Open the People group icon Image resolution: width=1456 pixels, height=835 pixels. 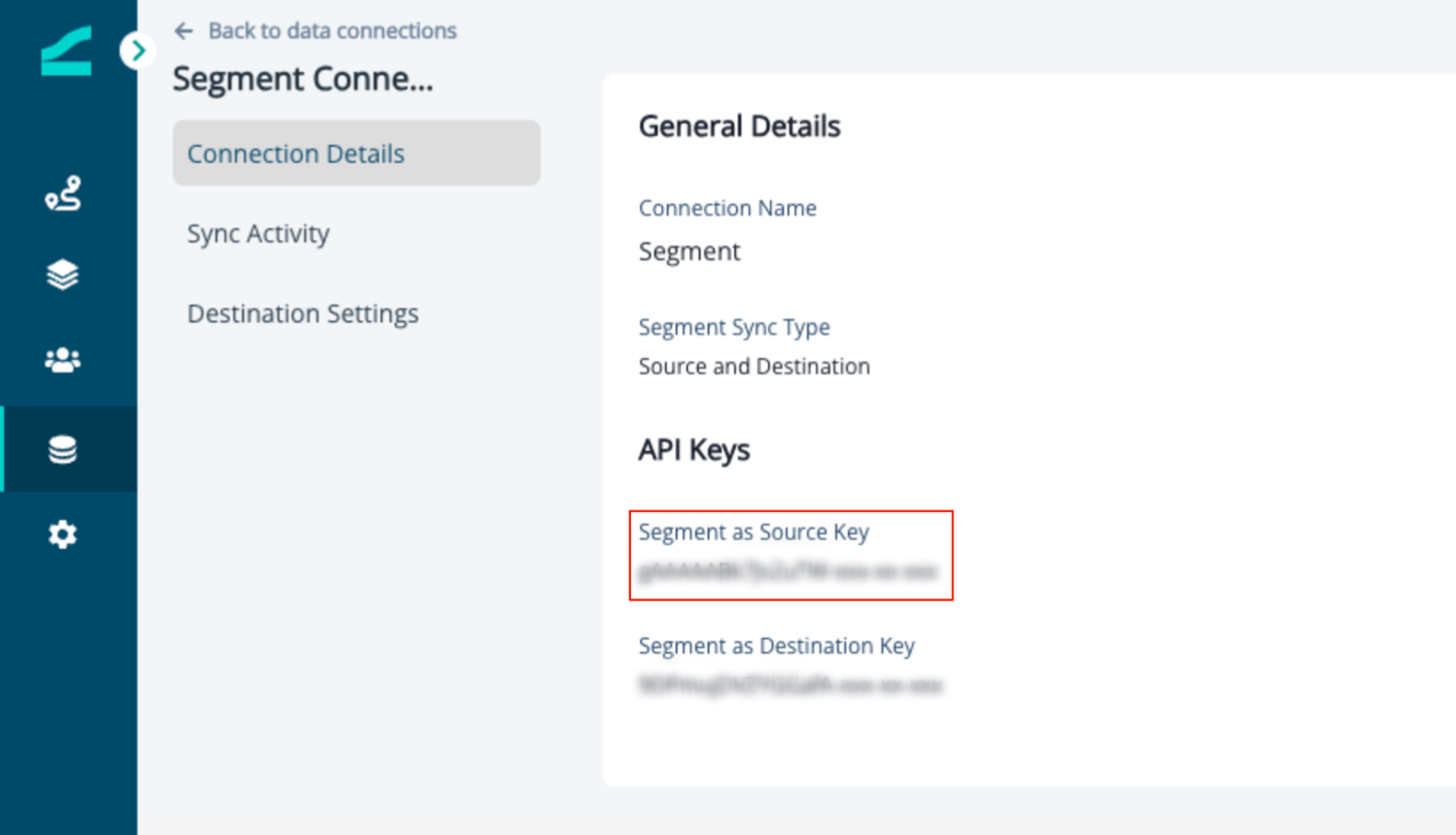coord(63,359)
